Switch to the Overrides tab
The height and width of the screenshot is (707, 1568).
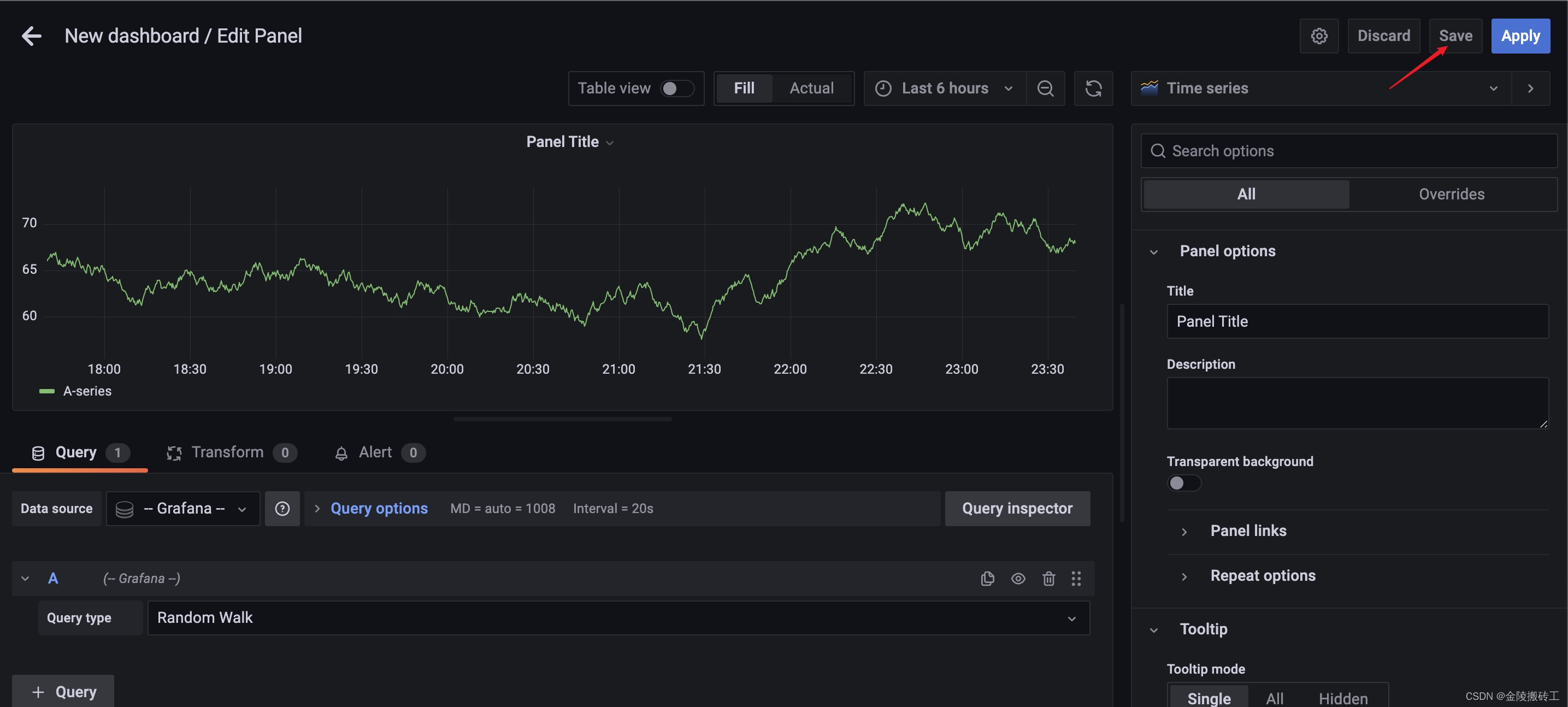click(1451, 195)
